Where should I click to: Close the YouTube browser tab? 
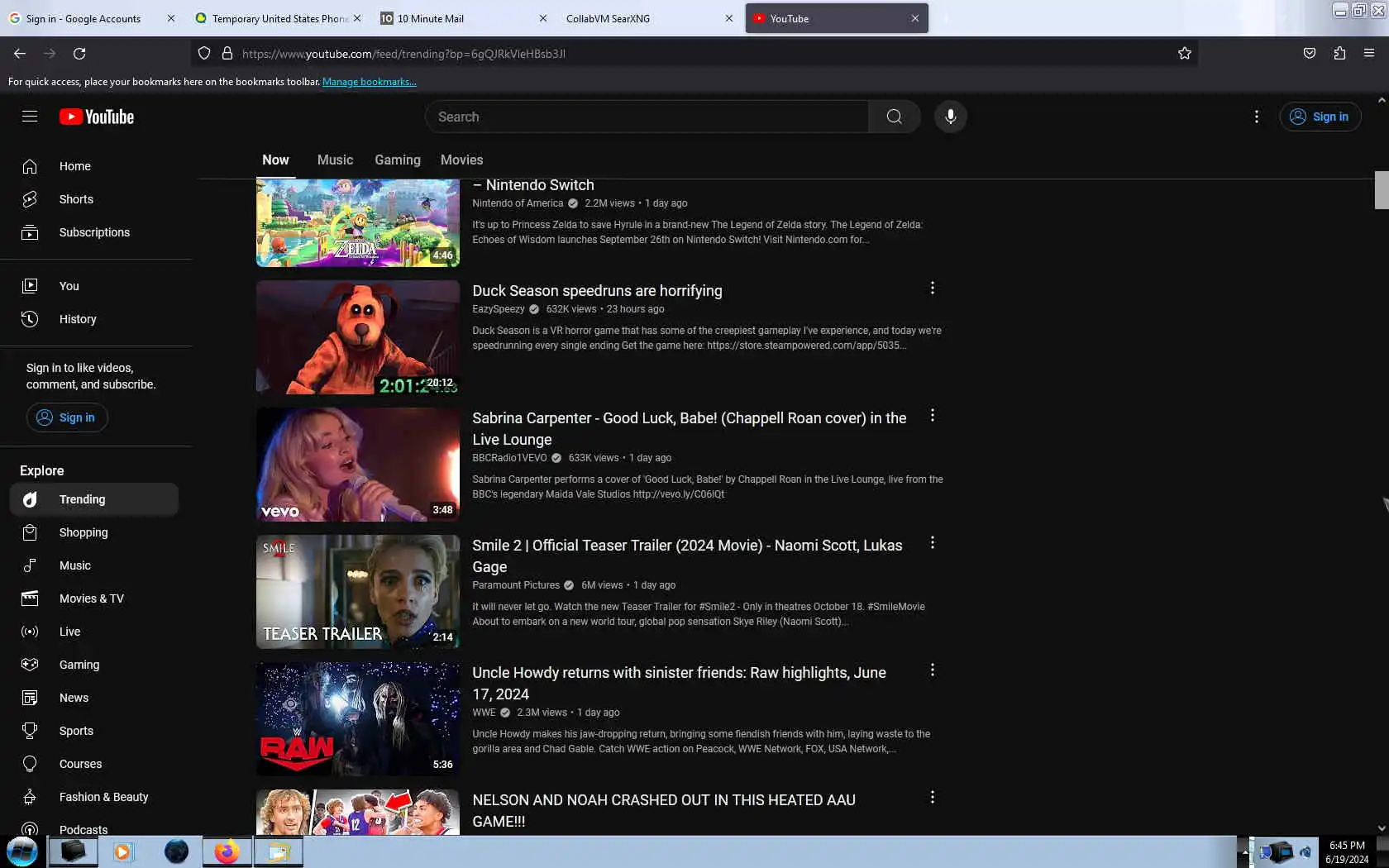[x=914, y=18]
